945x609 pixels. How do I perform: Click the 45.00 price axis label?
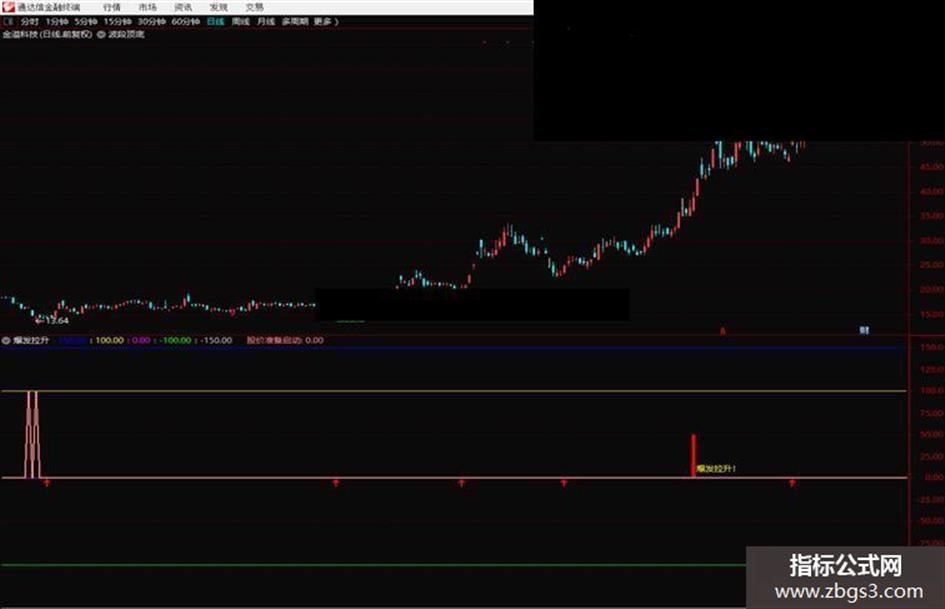tap(932, 166)
